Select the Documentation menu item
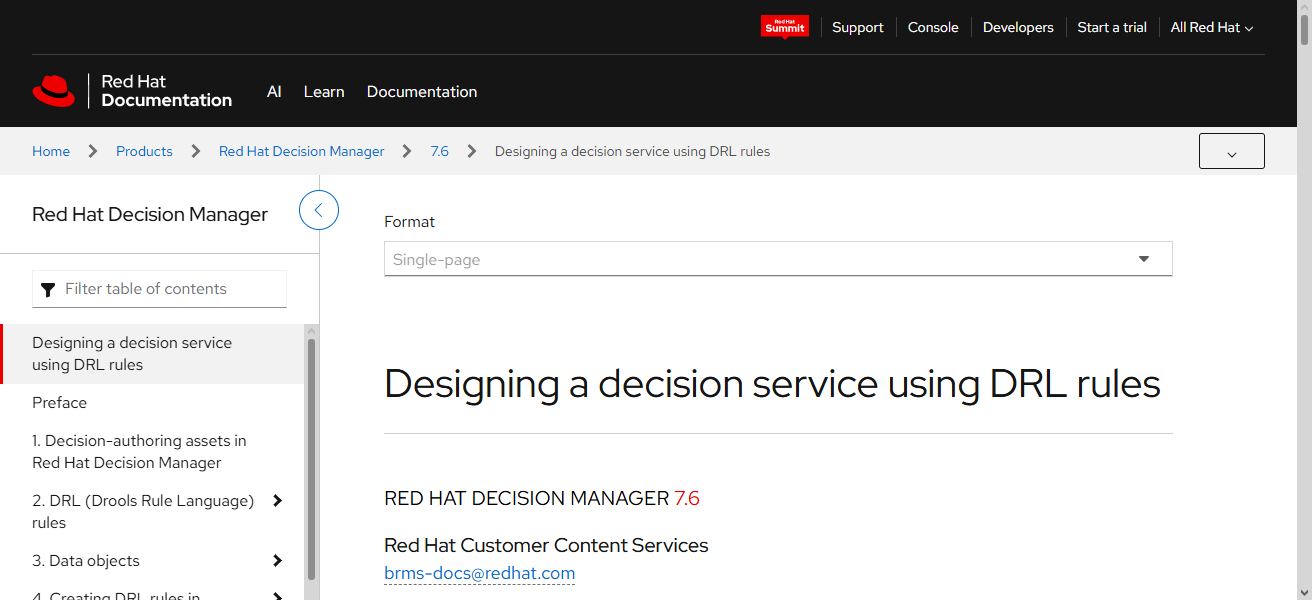Image resolution: width=1312 pixels, height=600 pixels. pos(422,91)
